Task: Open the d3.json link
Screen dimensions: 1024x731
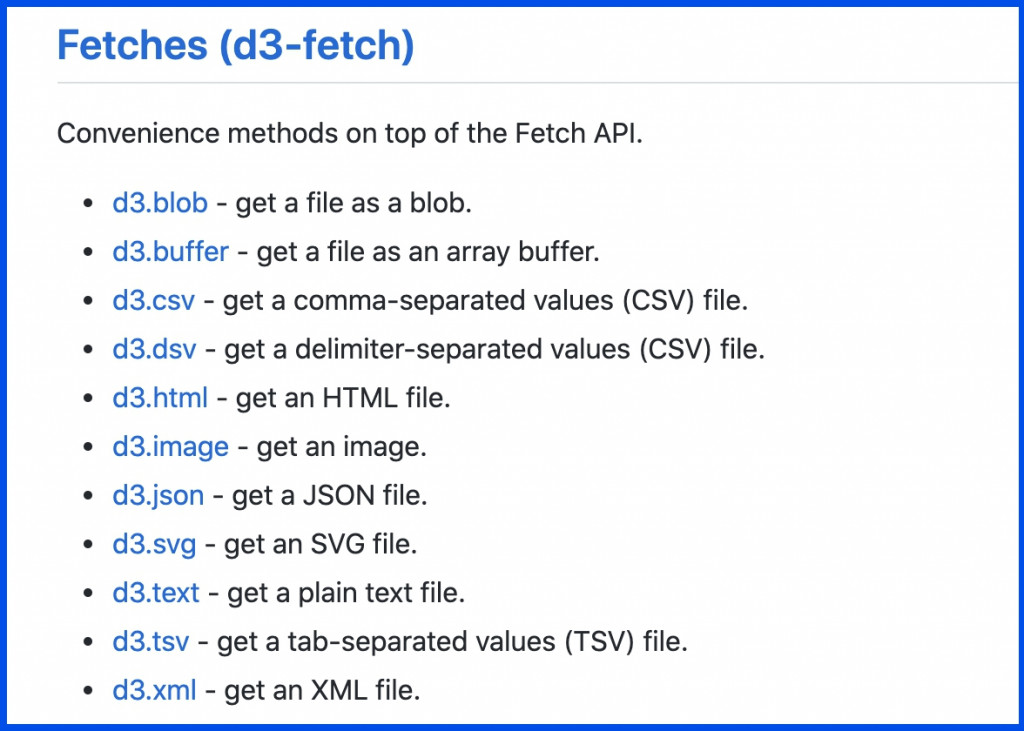Action: pyautogui.click(x=158, y=495)
